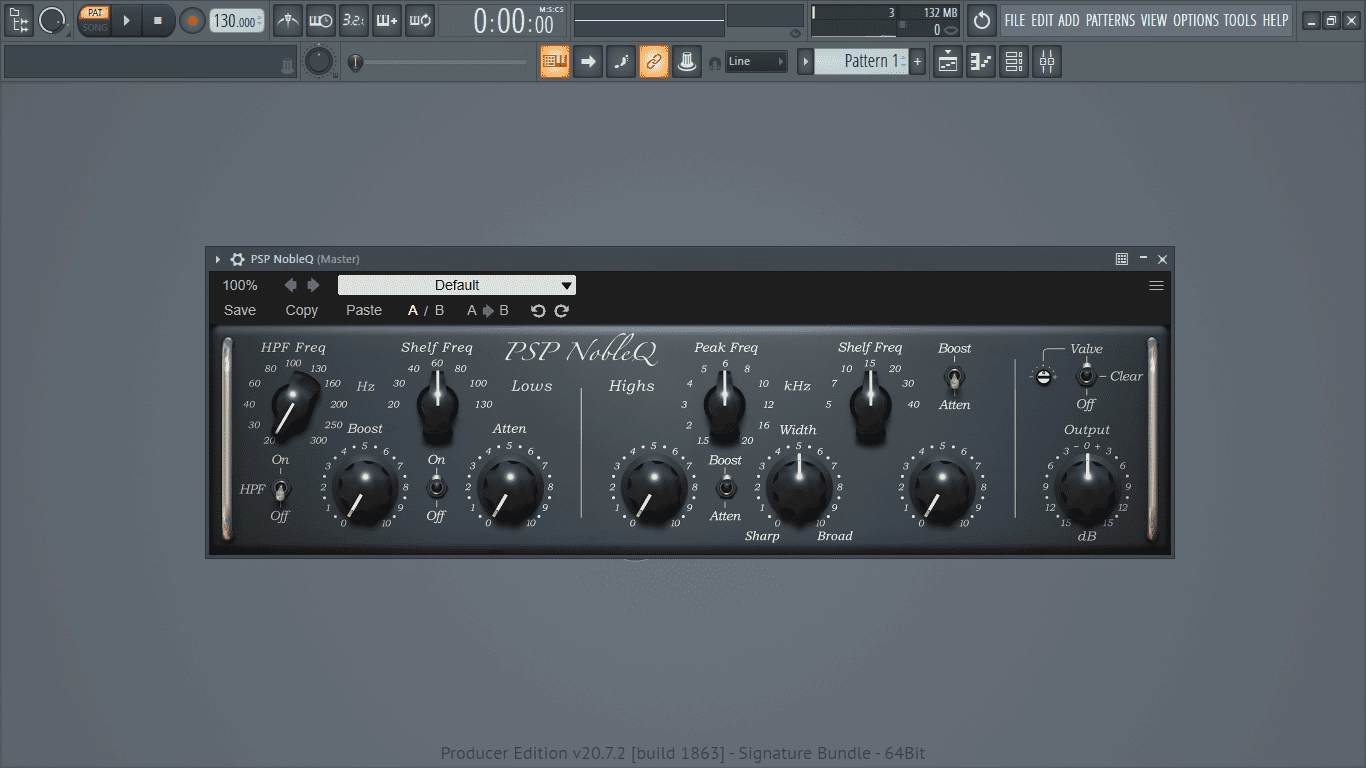Click the valve trim screw control
Screen dimensions: 1366x768
coord(1043,377)
